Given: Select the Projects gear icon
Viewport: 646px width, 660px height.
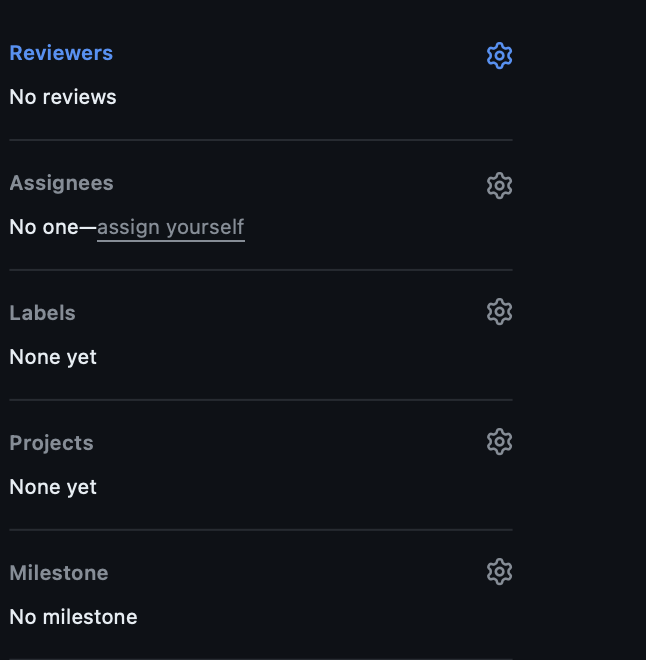Looking at the screenshot, I should [x=499, y=441].
